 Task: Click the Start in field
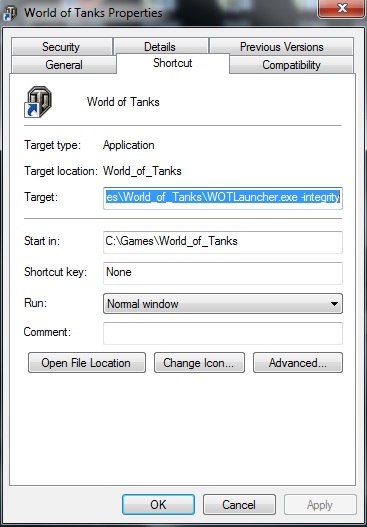(223, 242)
